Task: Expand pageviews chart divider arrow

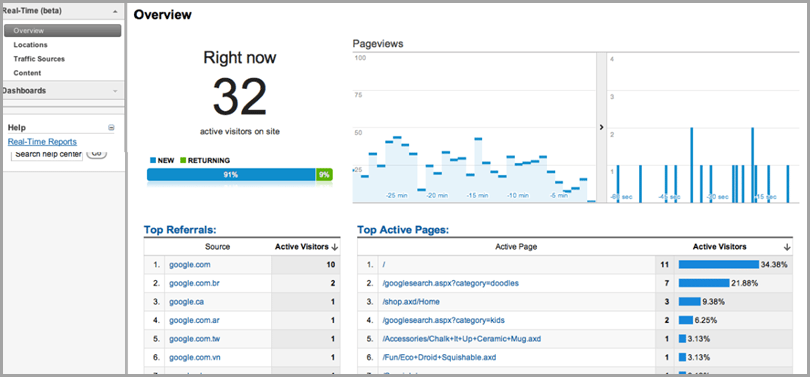Action: 601,127
